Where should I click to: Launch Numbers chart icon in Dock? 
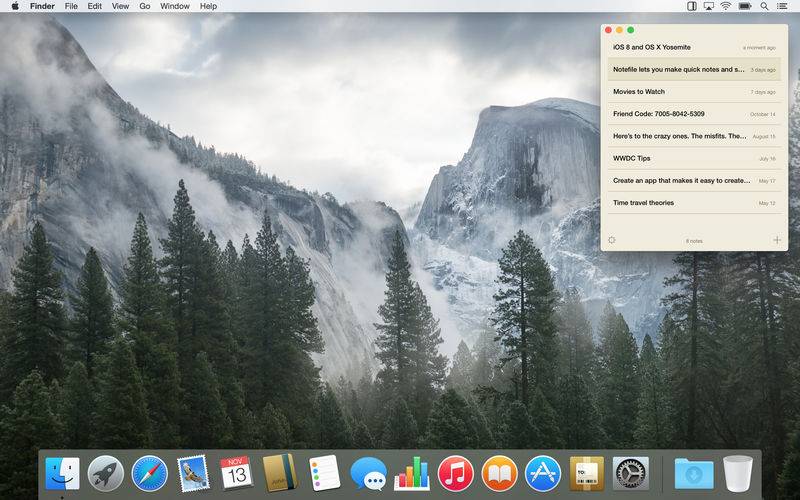[x=411, y=472]
